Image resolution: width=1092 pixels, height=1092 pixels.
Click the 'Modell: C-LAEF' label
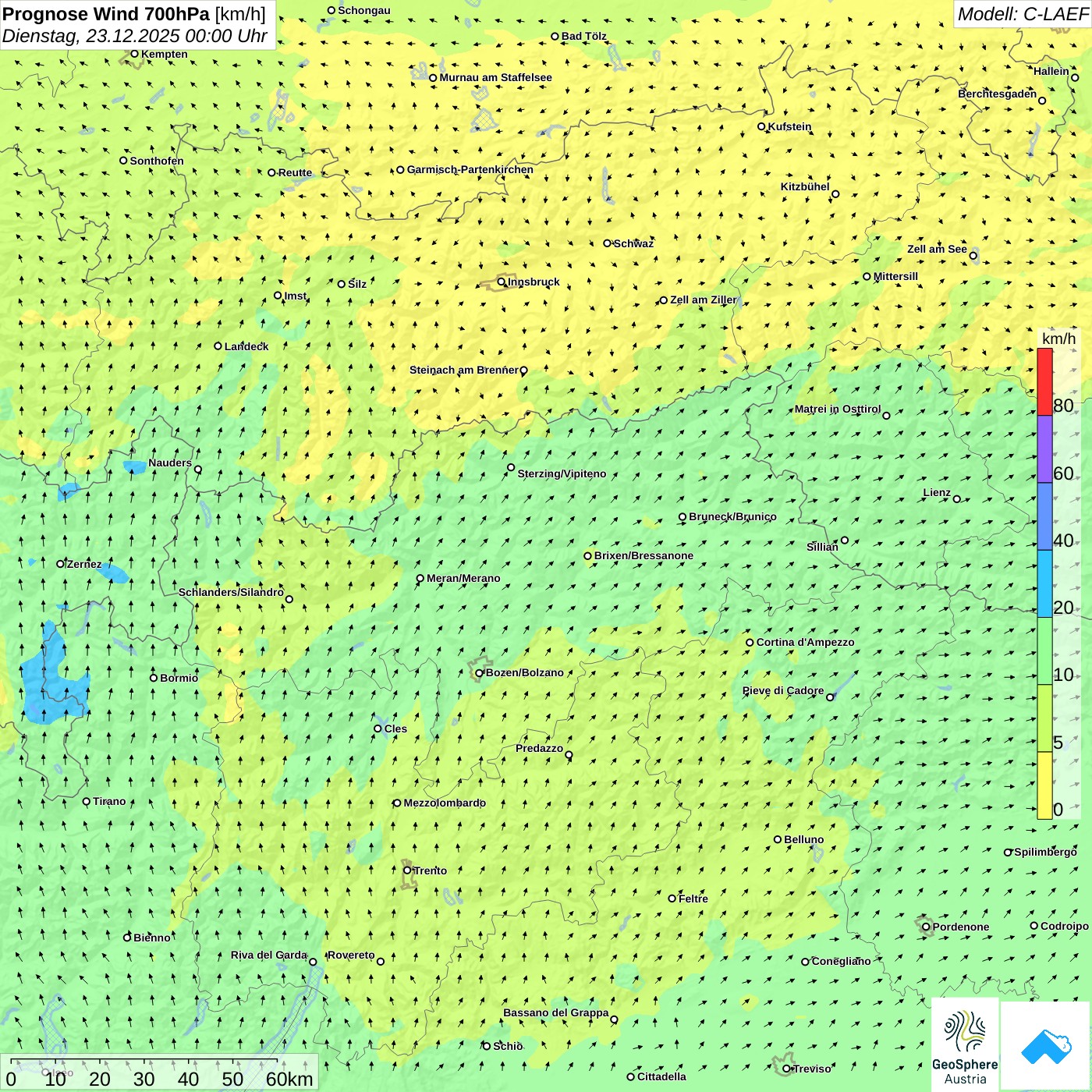pos(1022,14)
